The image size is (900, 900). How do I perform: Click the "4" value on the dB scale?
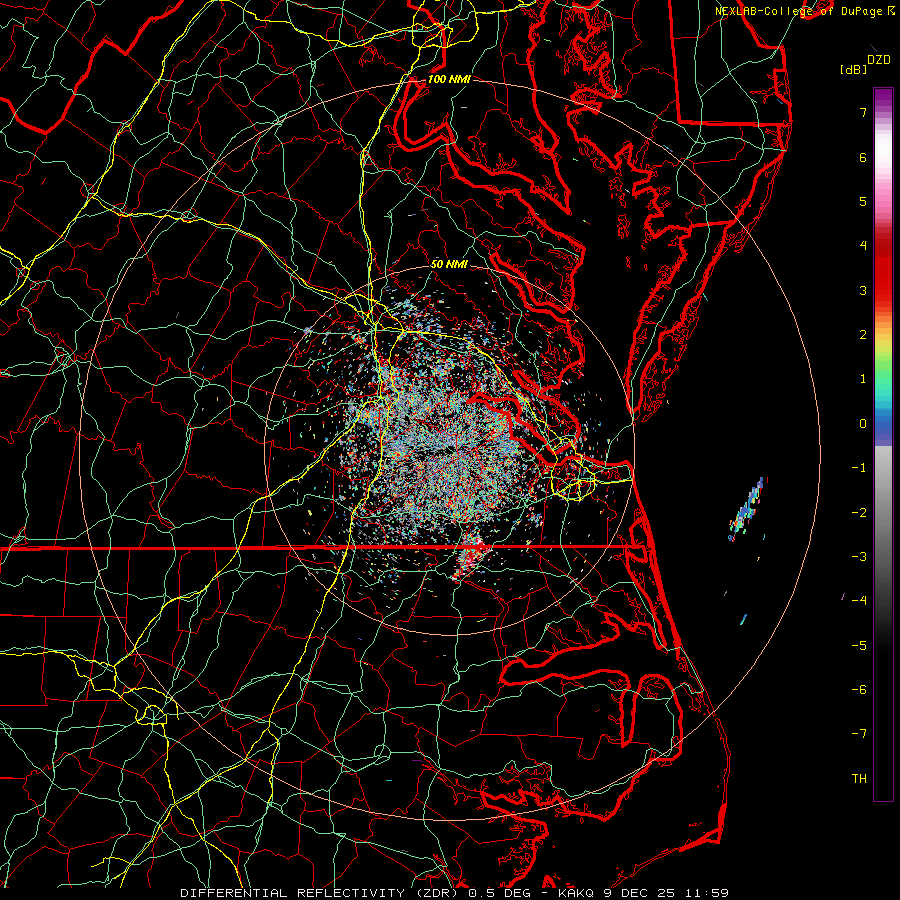[863, 246]
